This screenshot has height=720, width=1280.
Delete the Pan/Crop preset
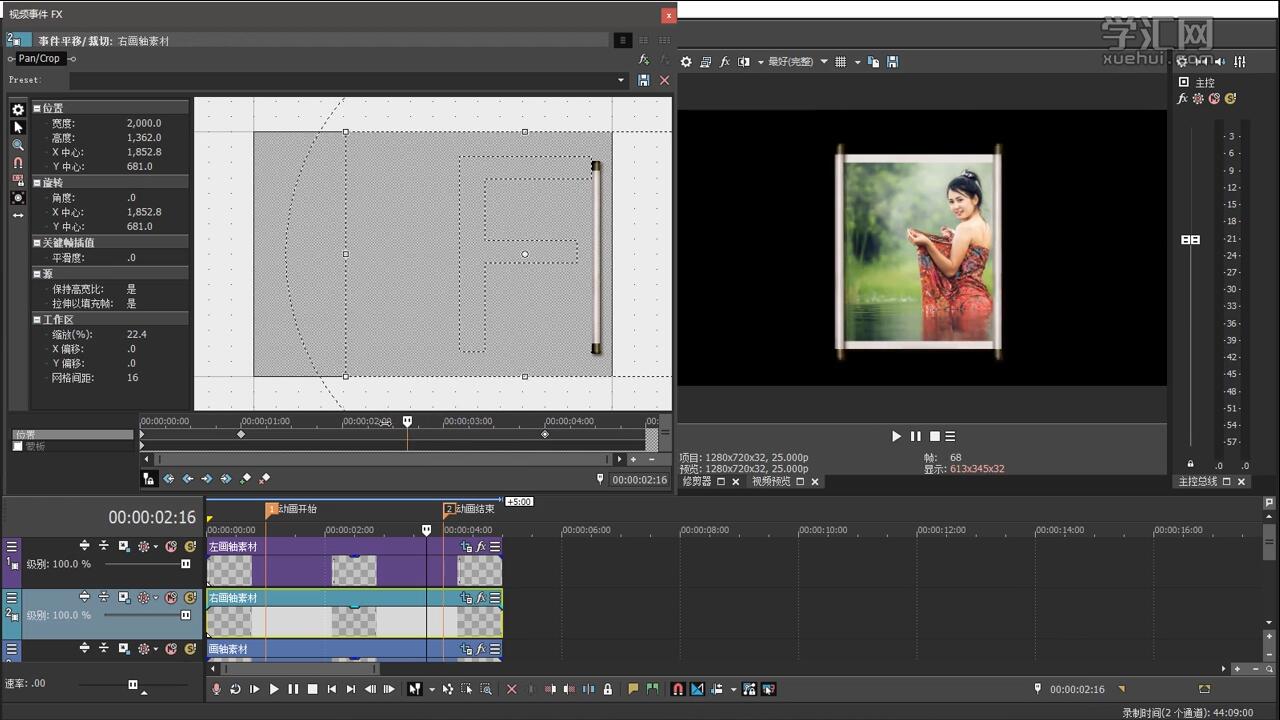click(x=664, y=80)
